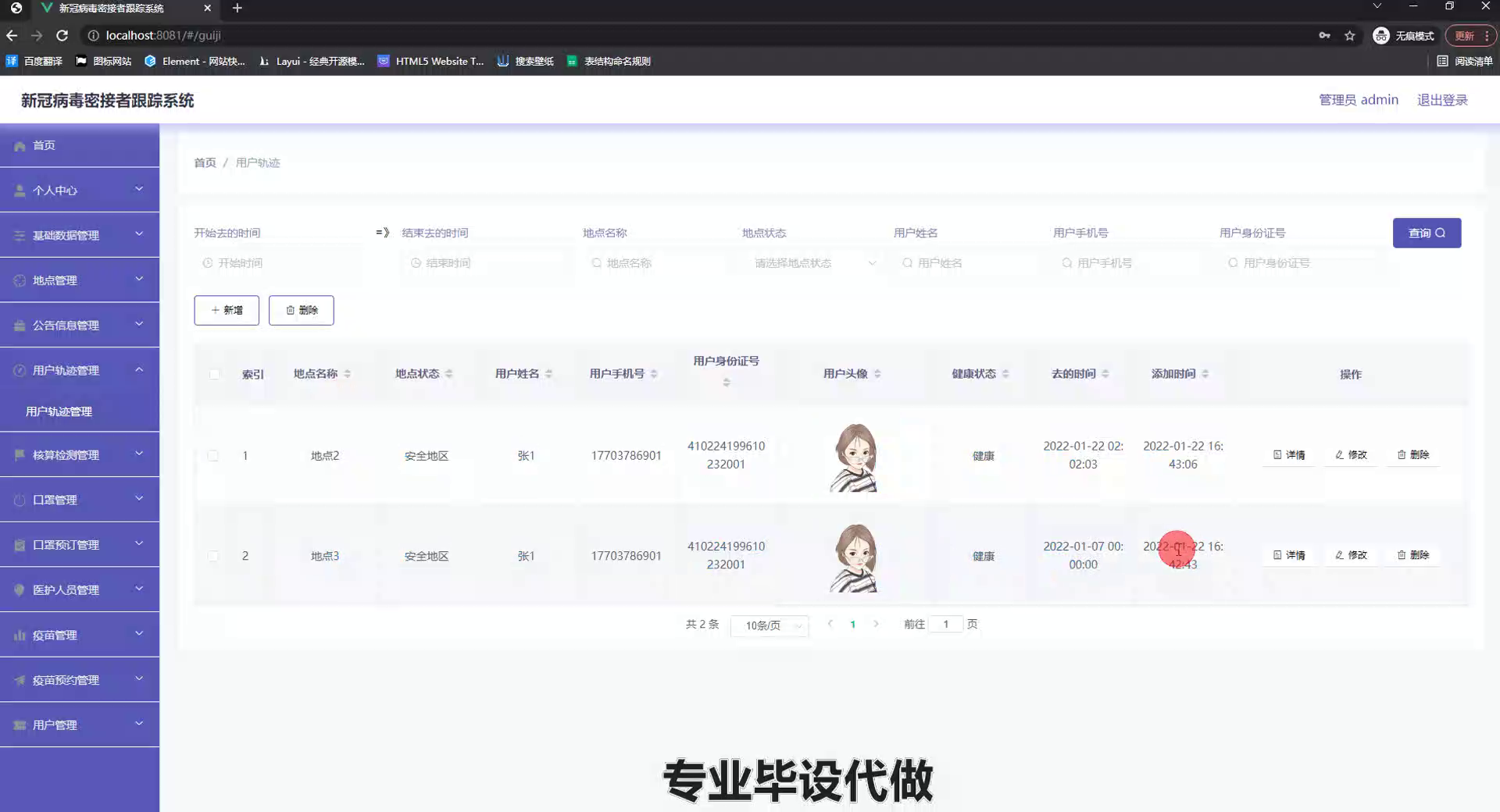
Task: Go to the next page arrow
Action: tap(876, 624)
